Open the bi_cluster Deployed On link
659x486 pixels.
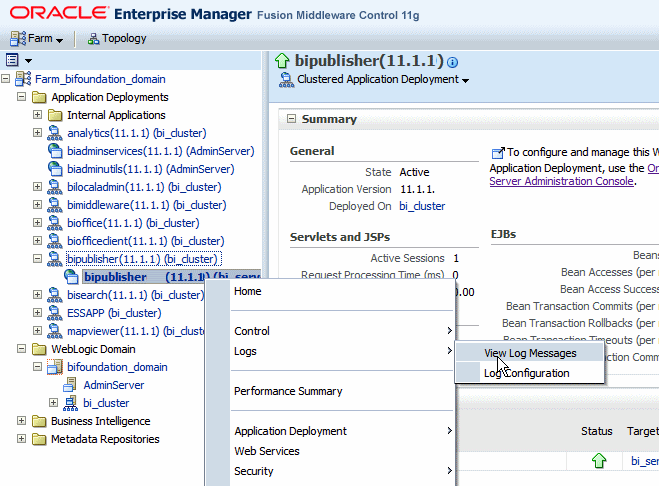tap(422, 206)
